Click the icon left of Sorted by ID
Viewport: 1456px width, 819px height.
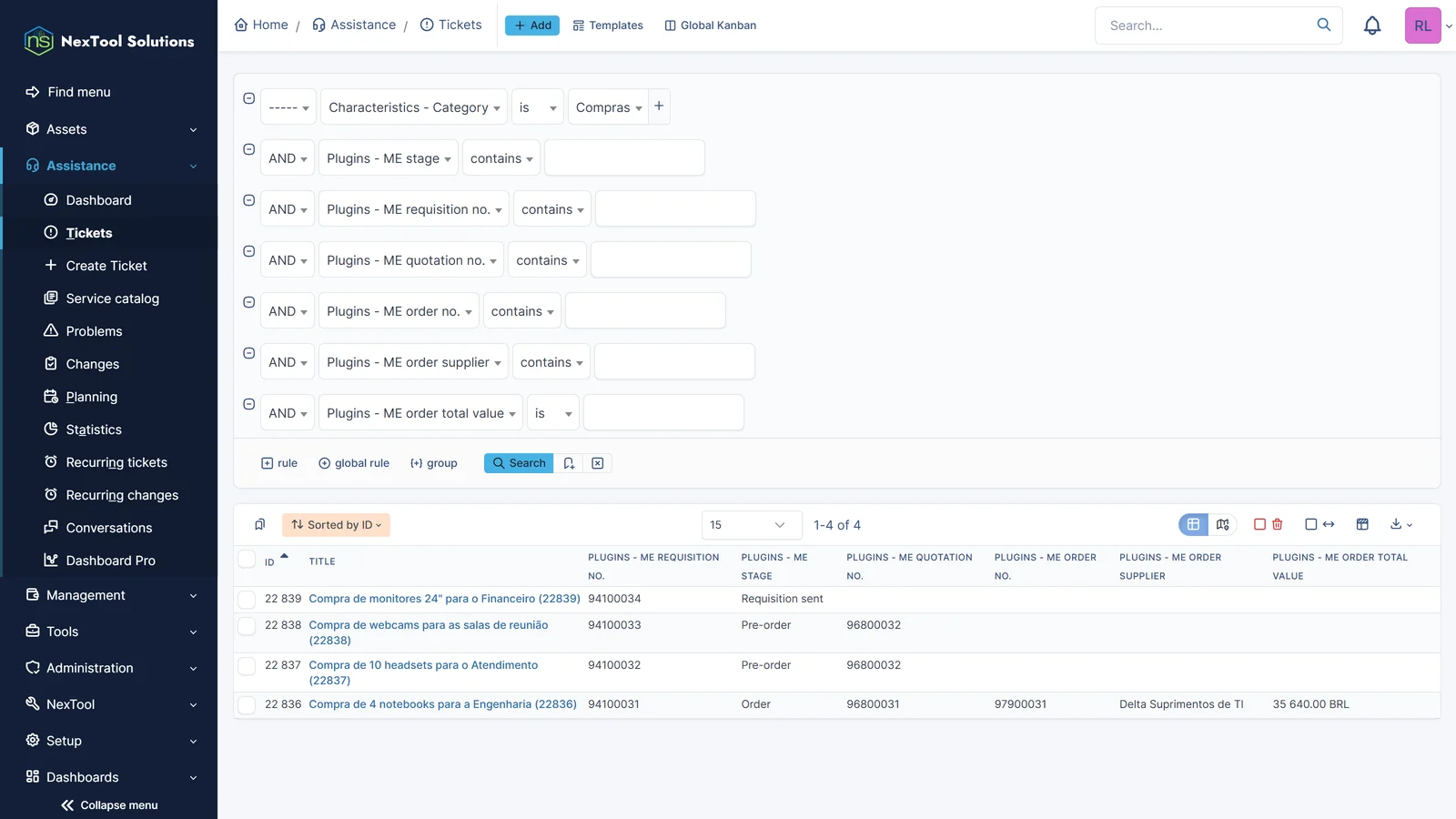259,524
